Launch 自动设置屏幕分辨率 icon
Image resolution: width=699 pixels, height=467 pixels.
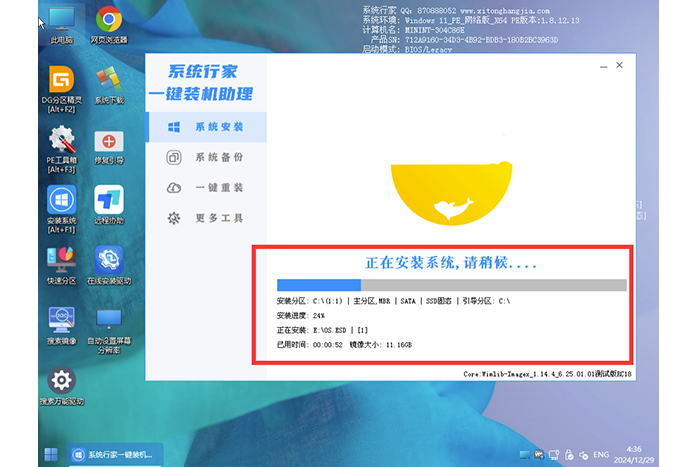(x=109, y=331)
